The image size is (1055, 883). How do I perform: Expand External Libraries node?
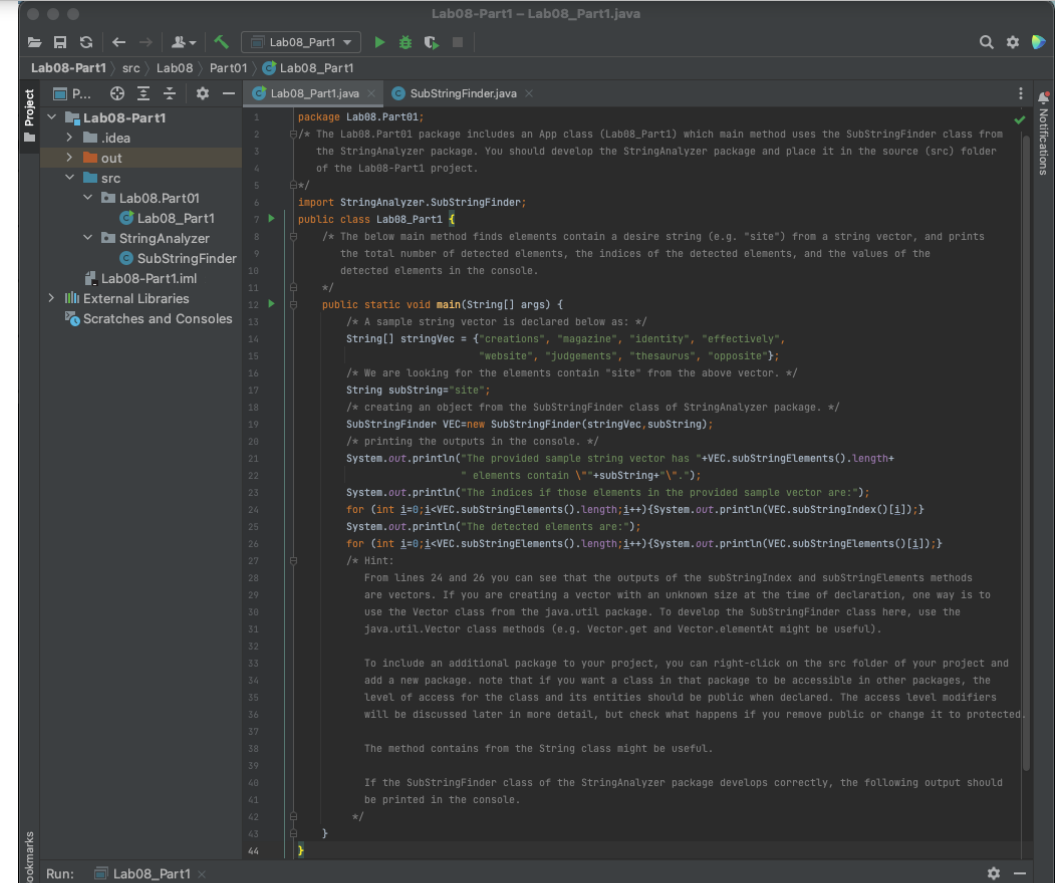pos(52,298)
